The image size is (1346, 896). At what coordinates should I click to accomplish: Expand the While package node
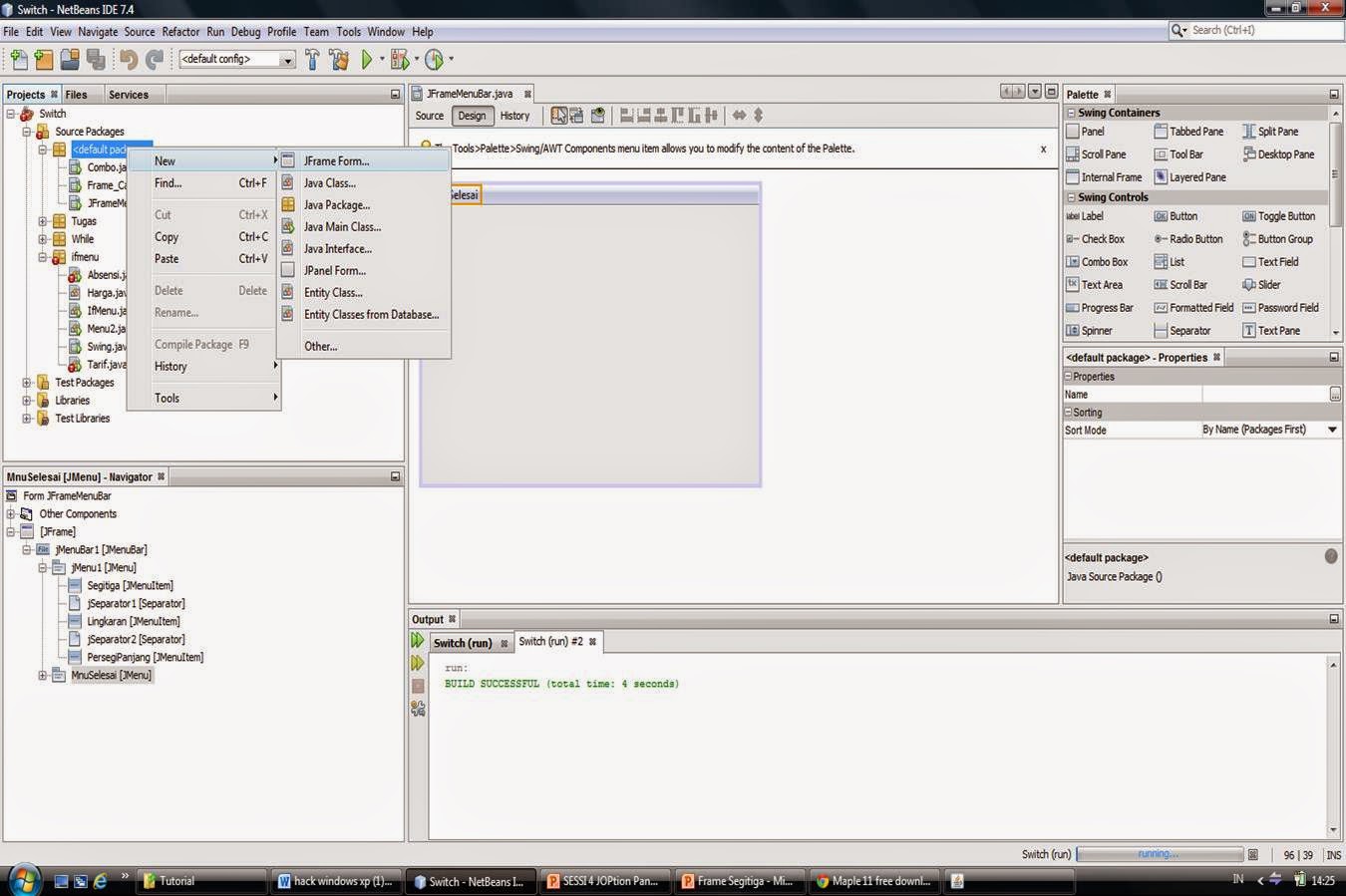click(43, 239)
